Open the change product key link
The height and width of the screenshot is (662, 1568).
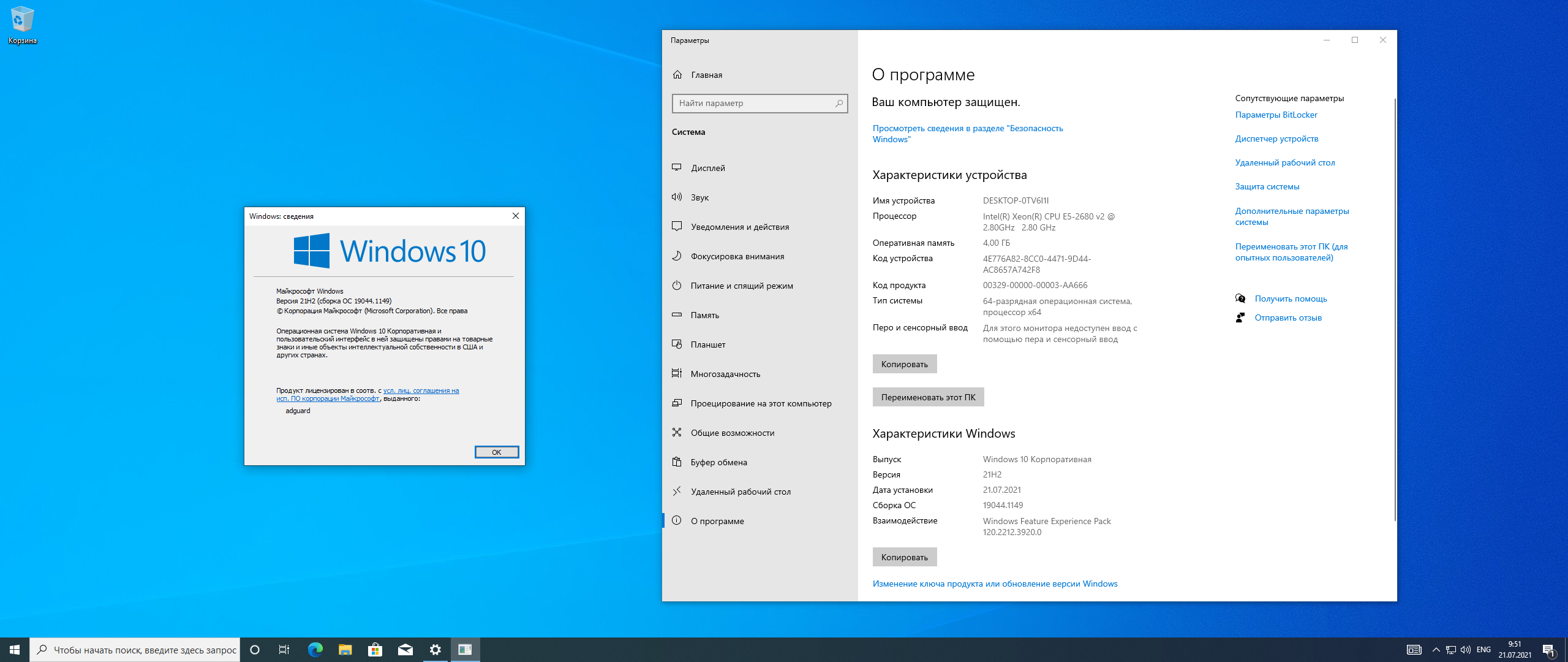click(995, 584)
